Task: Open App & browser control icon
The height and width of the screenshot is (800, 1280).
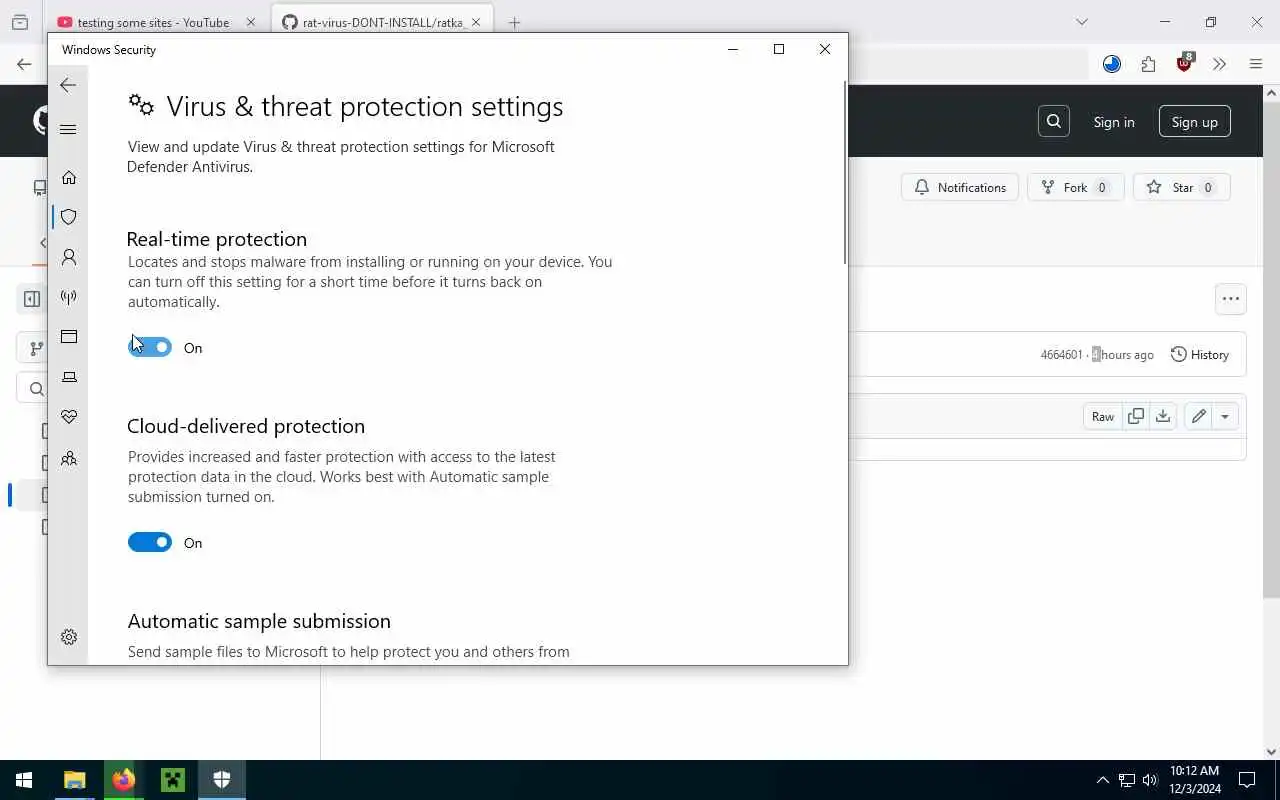Action: pos(69,337)
